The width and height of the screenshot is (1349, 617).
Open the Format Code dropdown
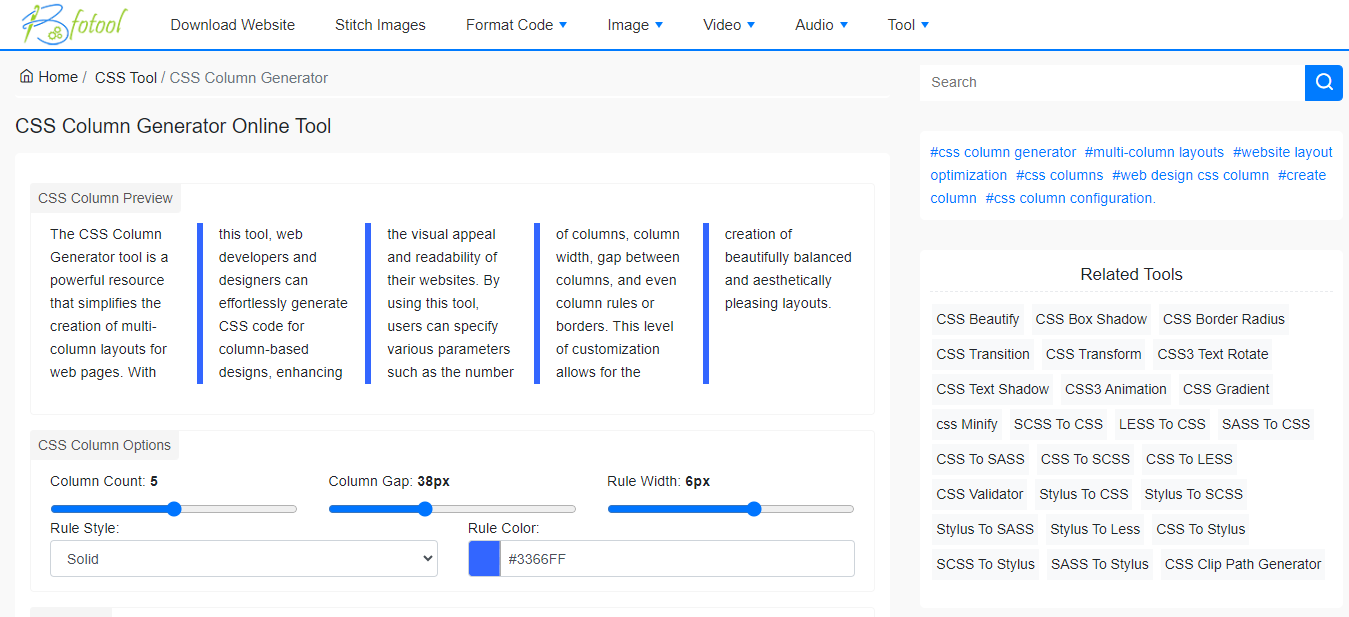tap(516, 24)
